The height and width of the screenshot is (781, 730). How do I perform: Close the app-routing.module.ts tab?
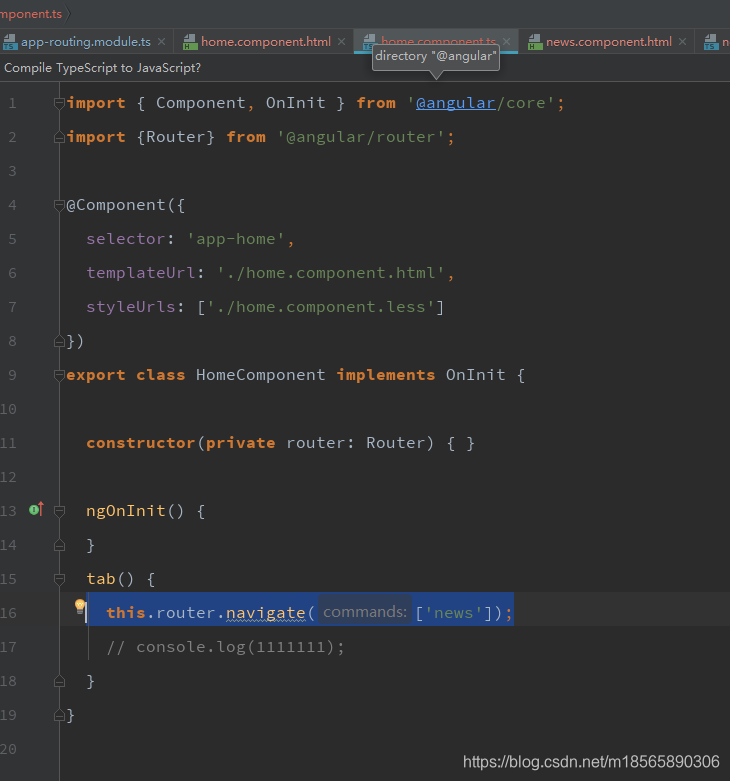[161, 42]
